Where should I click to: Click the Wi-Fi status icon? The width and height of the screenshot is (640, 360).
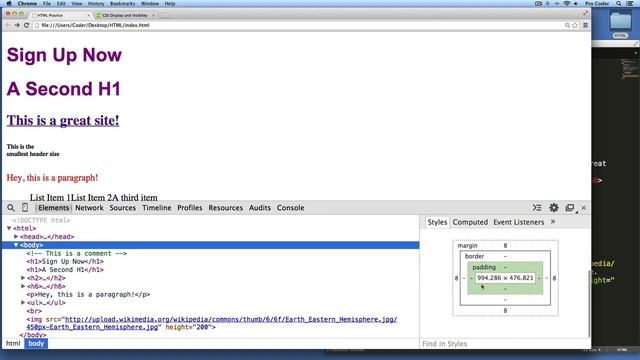567,3
